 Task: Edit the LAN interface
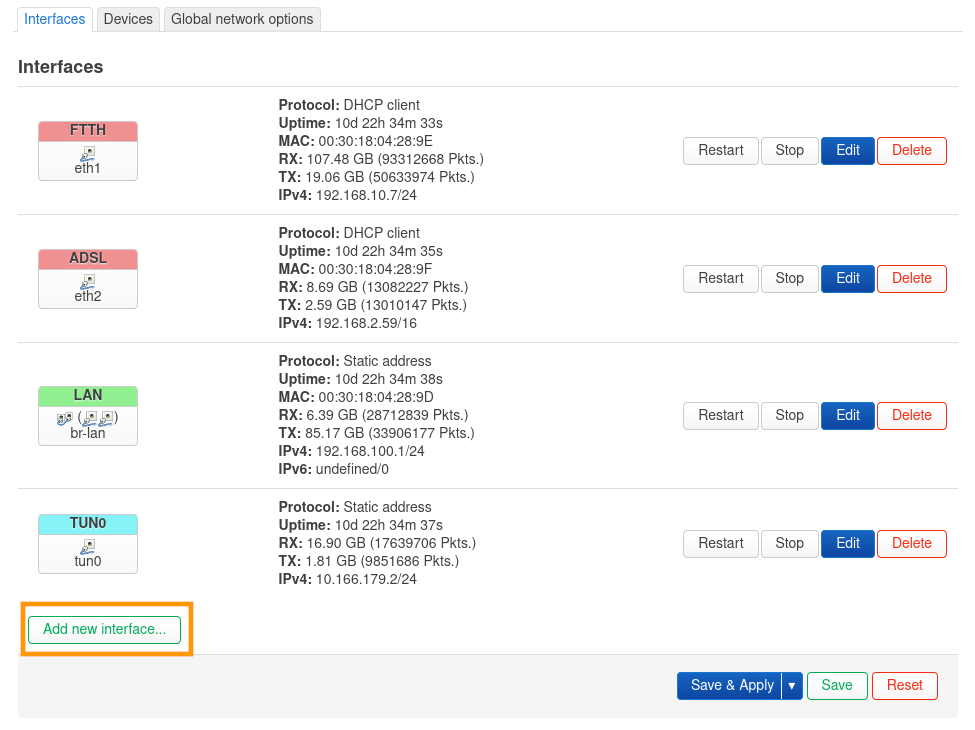coord(848,416)
